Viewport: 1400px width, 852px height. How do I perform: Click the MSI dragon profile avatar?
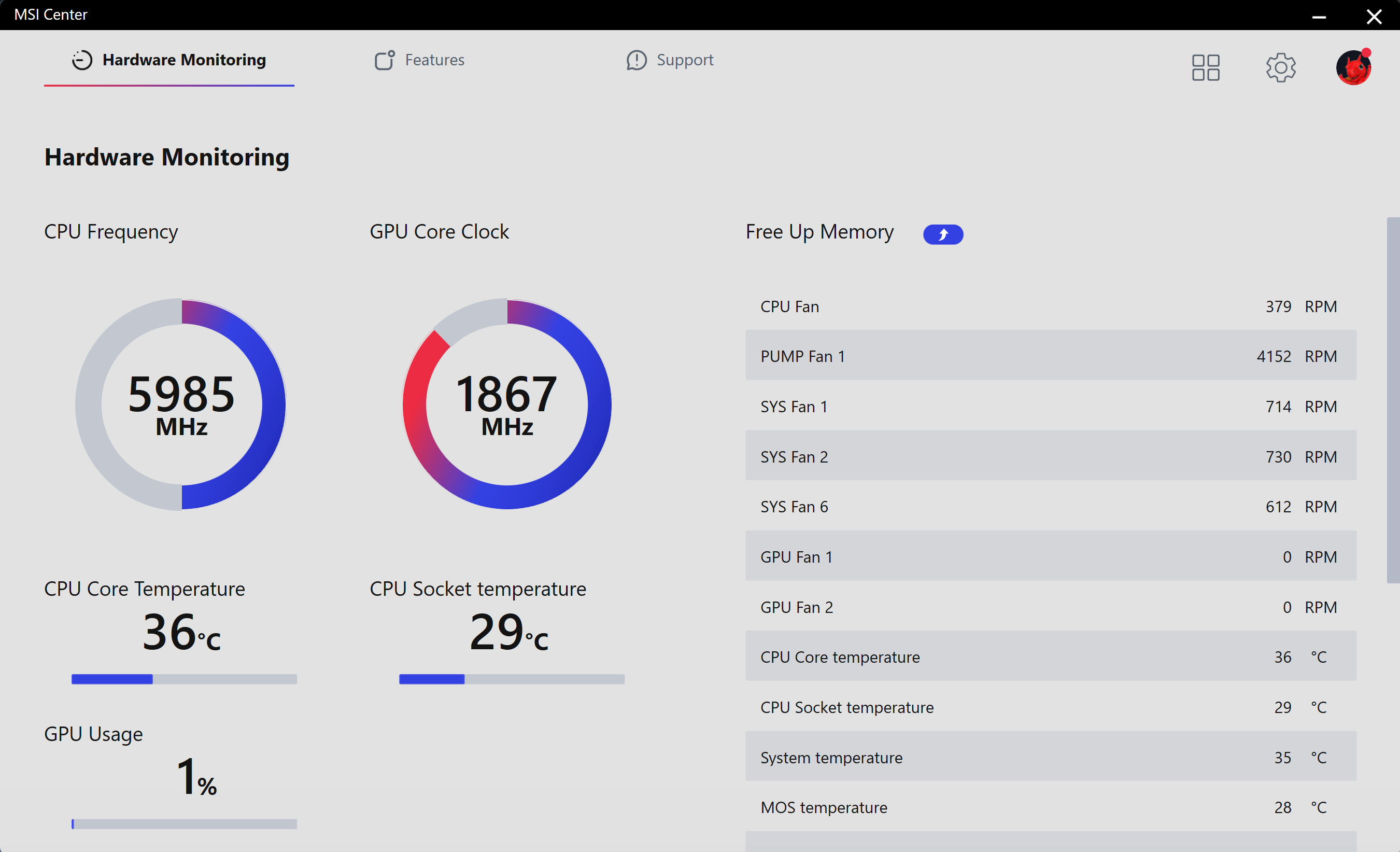(1353, 67)
